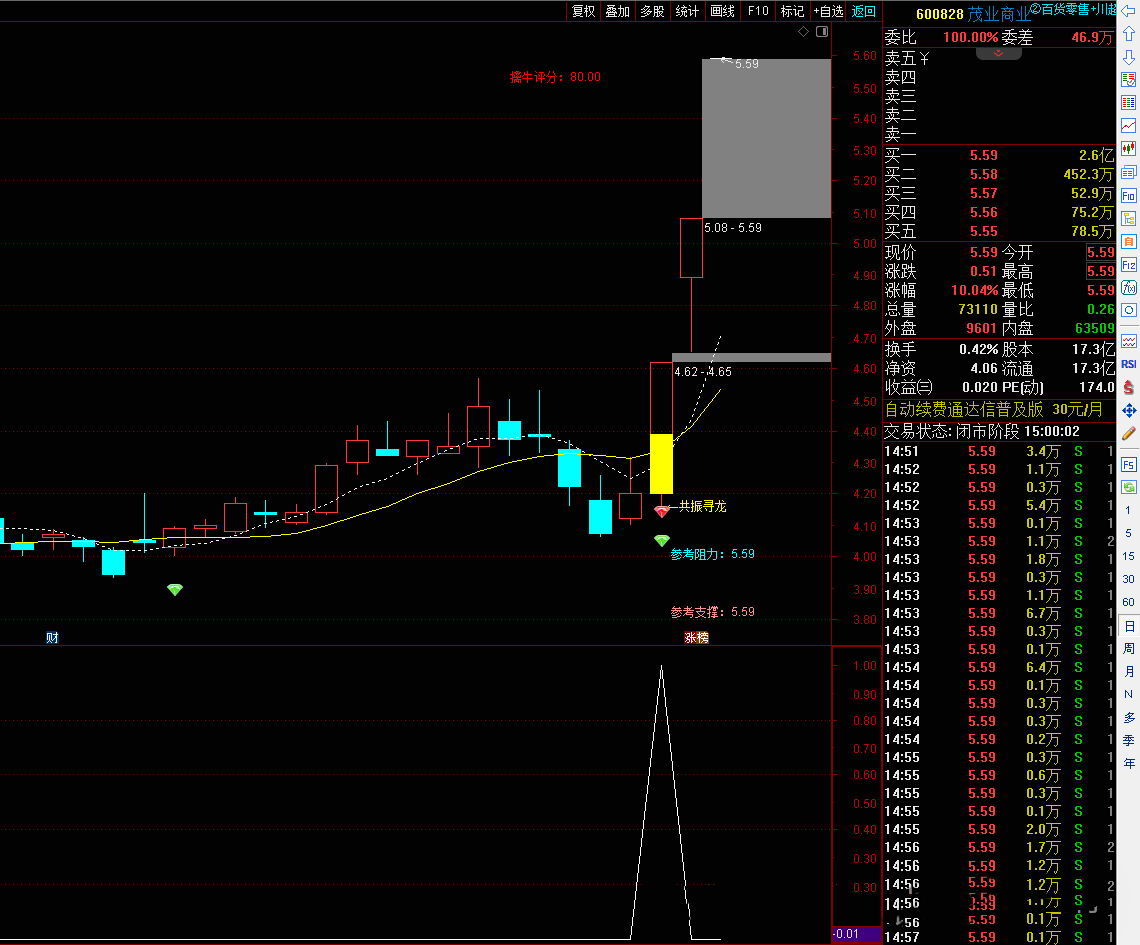
Task: Toggle the side panel icon above chart
Action: click(822, 32)
